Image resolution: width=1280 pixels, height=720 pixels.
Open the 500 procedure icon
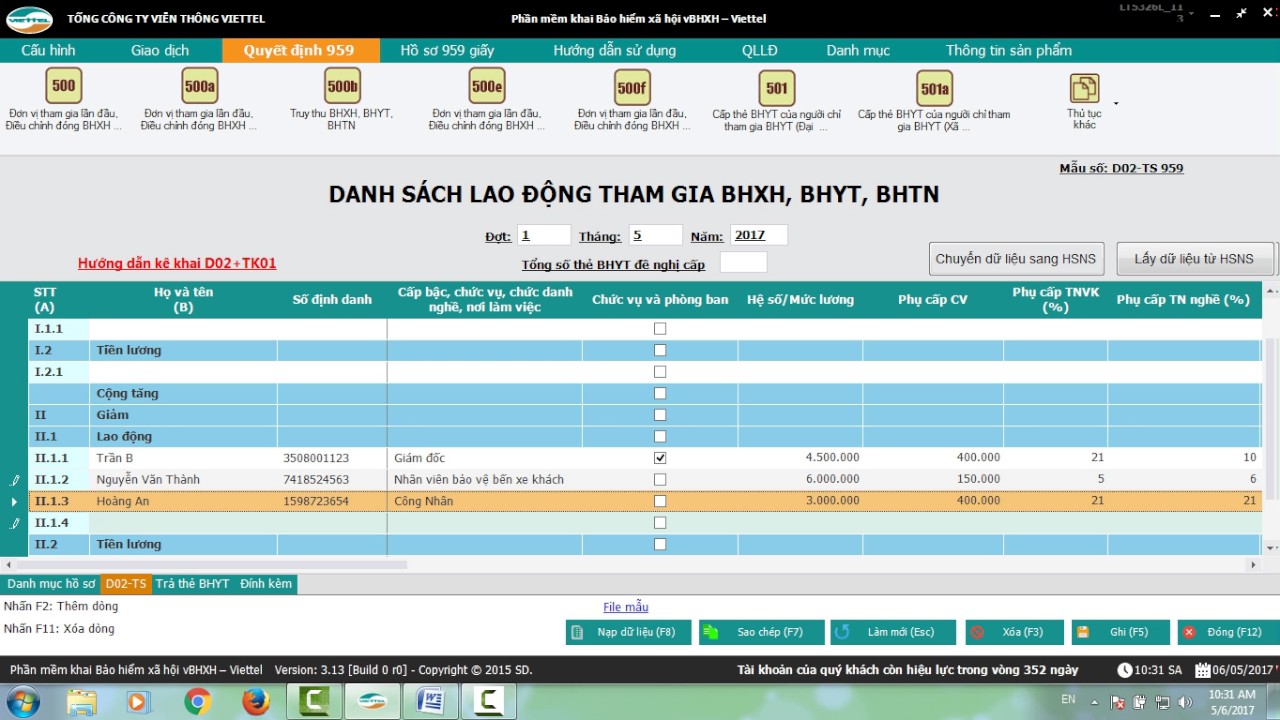coord(64,86)
